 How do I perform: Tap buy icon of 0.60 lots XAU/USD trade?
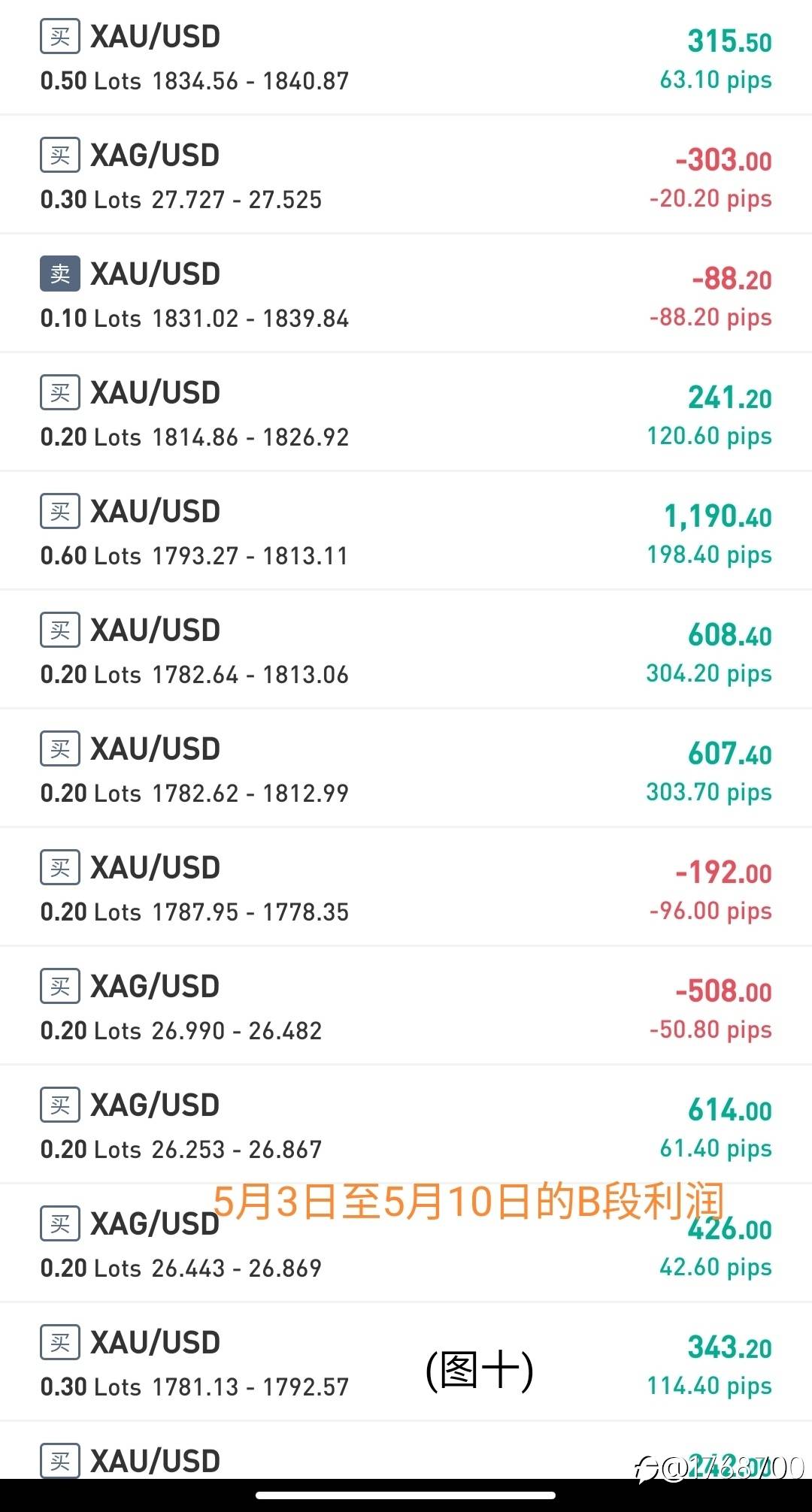(60, 512)
